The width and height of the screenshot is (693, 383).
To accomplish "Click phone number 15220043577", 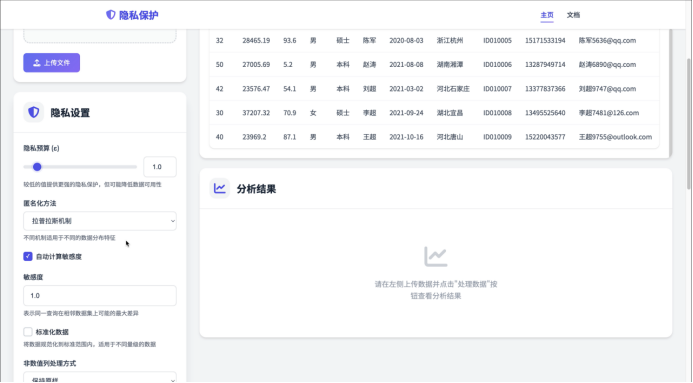I will 545,137.
